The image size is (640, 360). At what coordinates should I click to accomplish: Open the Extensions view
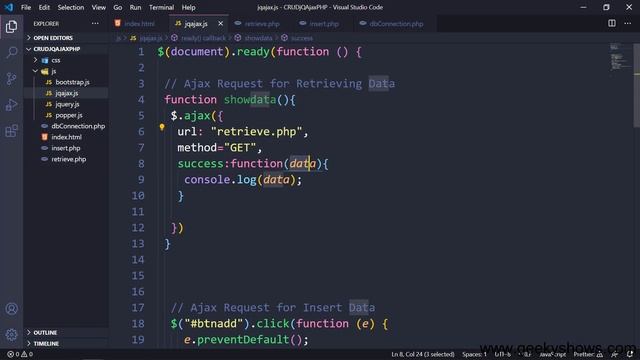click(x=11, y=131)
